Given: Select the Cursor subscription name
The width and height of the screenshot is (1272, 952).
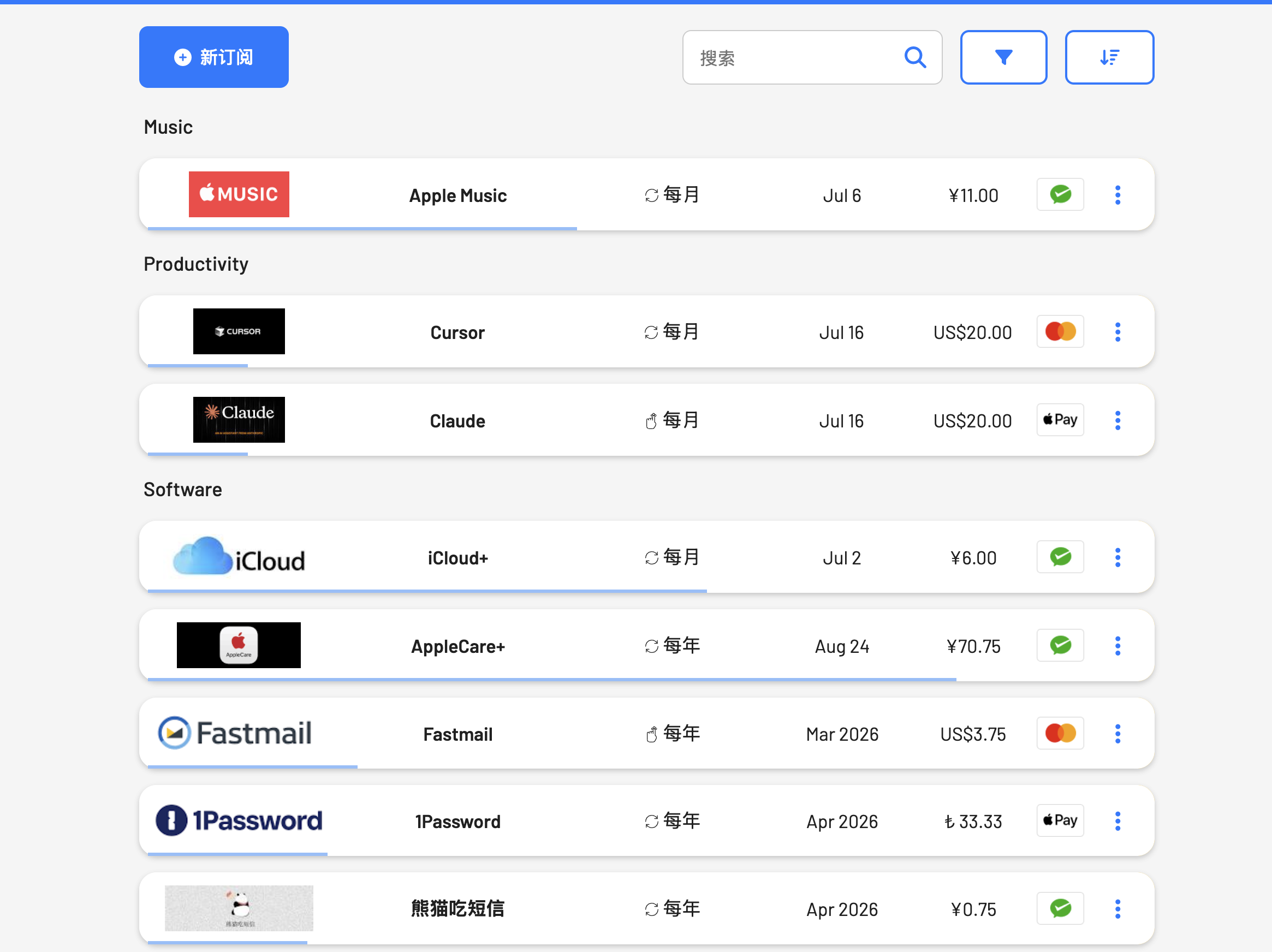Looking at the screenshot, I should point(457,332).
